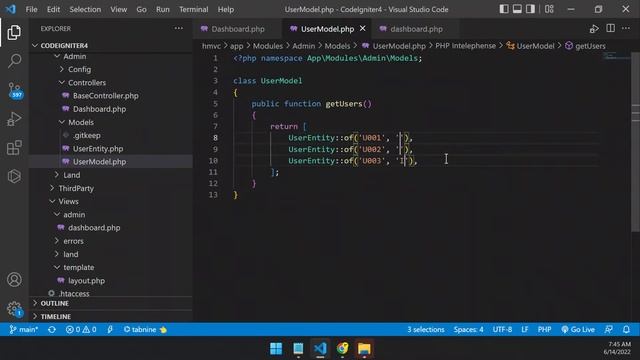The image size is (640, 360).
Task: Open the Manage gear icon
Action: (15, 309)
